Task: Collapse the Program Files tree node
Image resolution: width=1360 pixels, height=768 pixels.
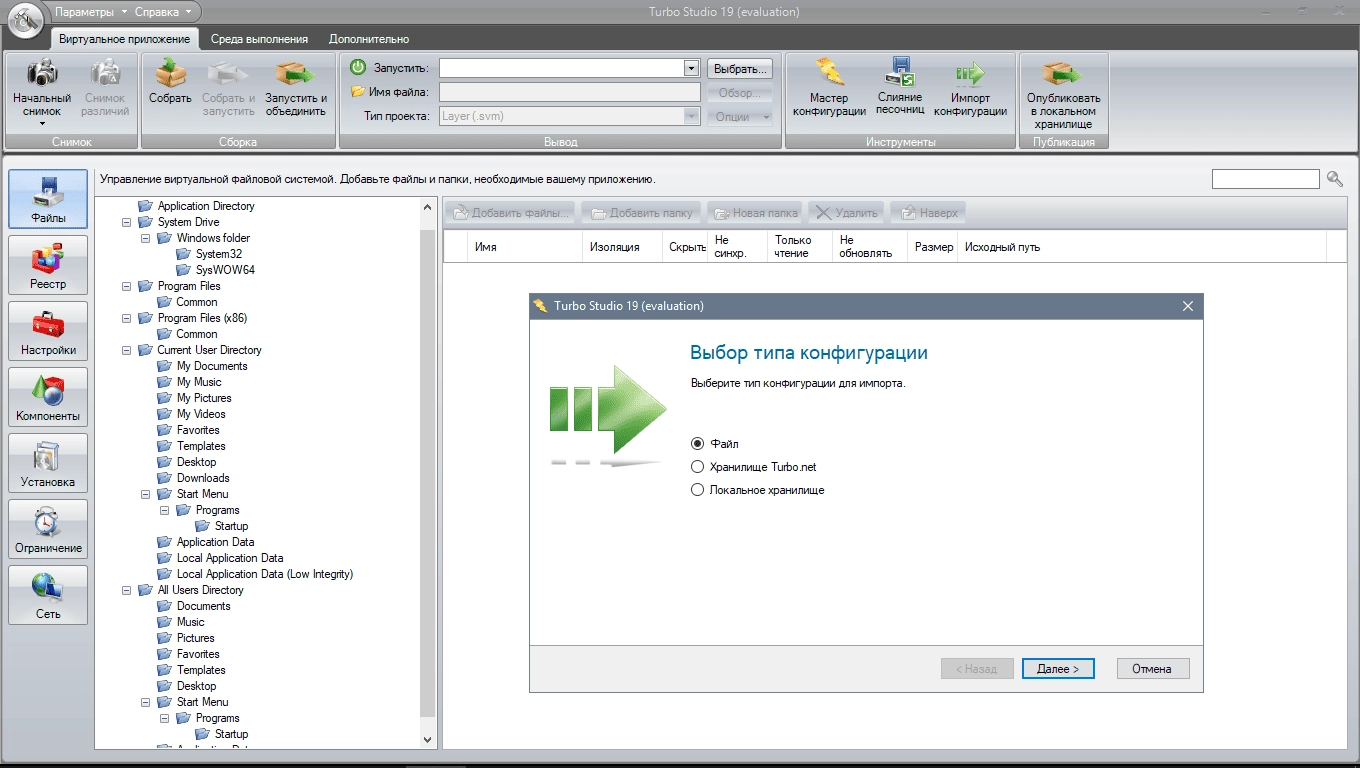Action: 126,286
